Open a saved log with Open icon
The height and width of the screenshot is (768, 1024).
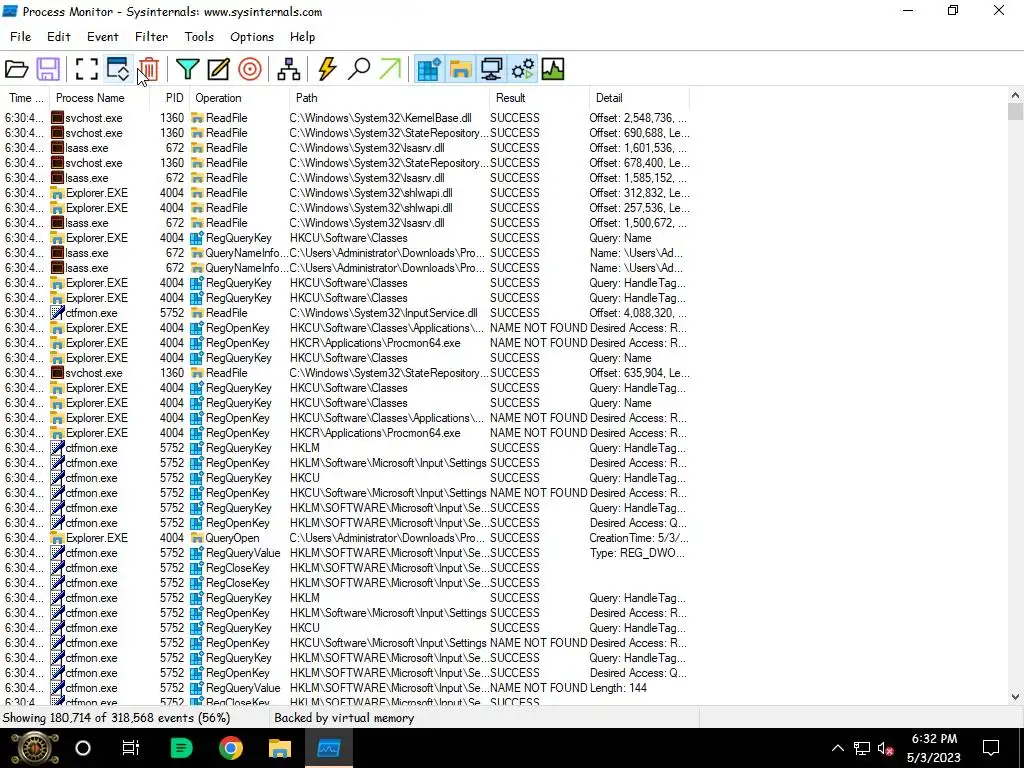(x=16, y=69)
